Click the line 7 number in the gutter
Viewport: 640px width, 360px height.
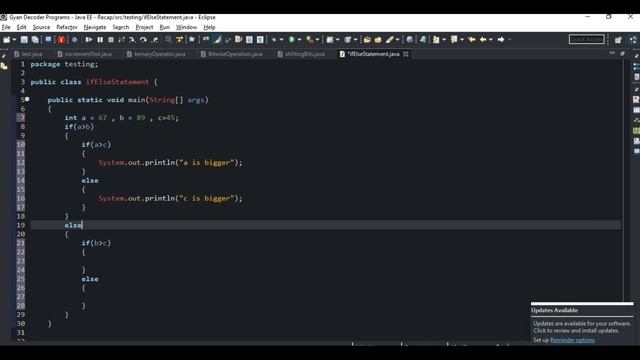click(x=22, y=118)
